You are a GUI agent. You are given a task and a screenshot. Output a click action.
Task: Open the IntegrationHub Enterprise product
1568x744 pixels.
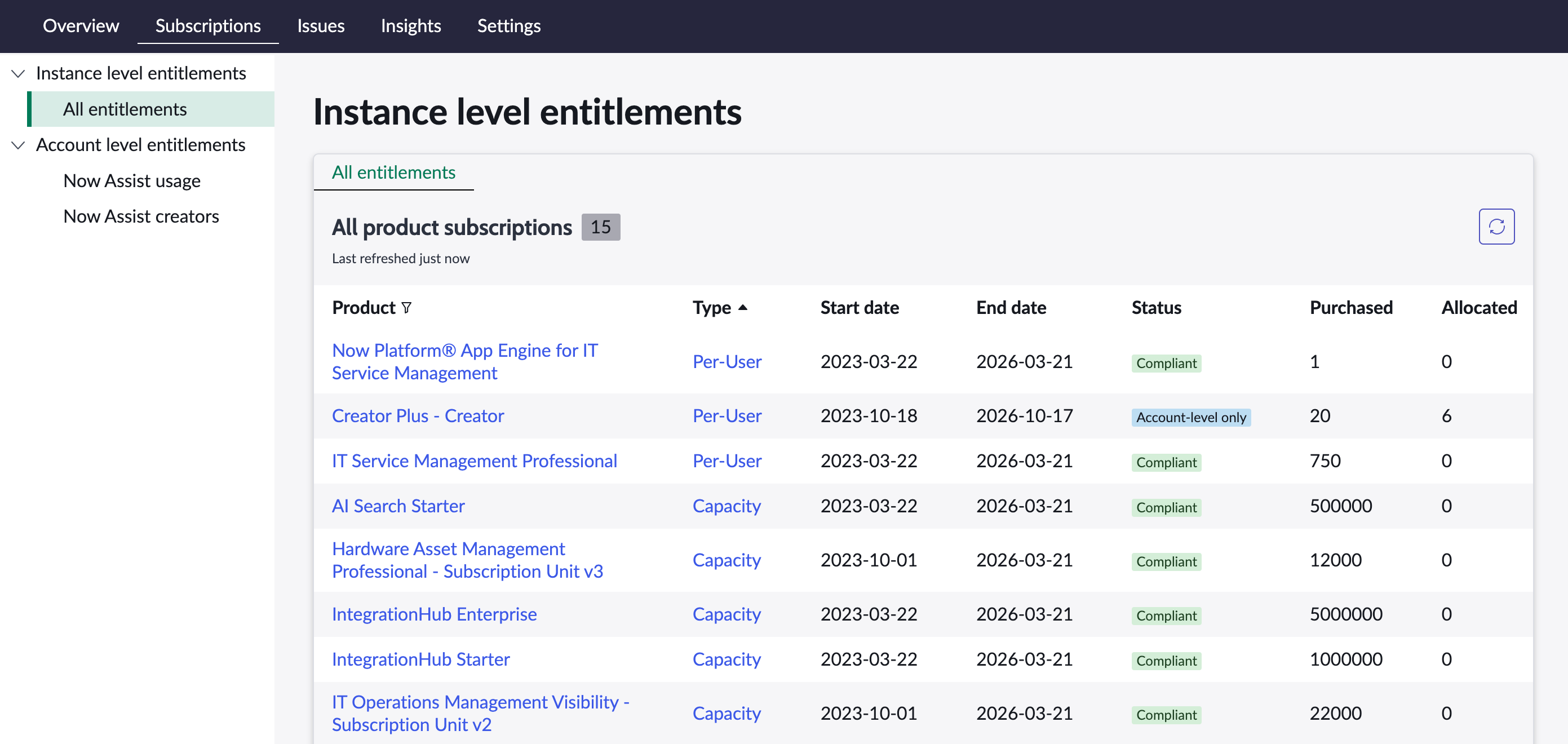[435, 614]
